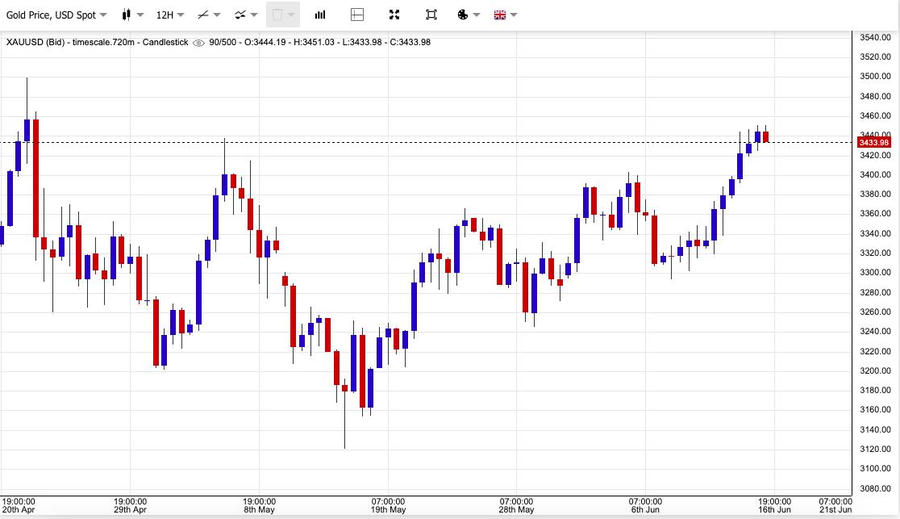Toggle the volume bars icon

pos(320,15)
